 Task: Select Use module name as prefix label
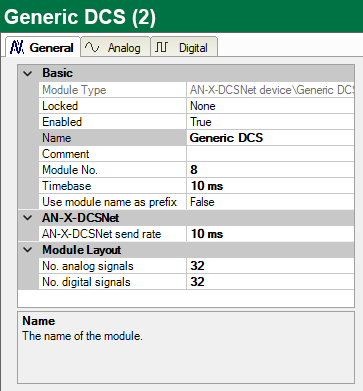pos(109,202)
